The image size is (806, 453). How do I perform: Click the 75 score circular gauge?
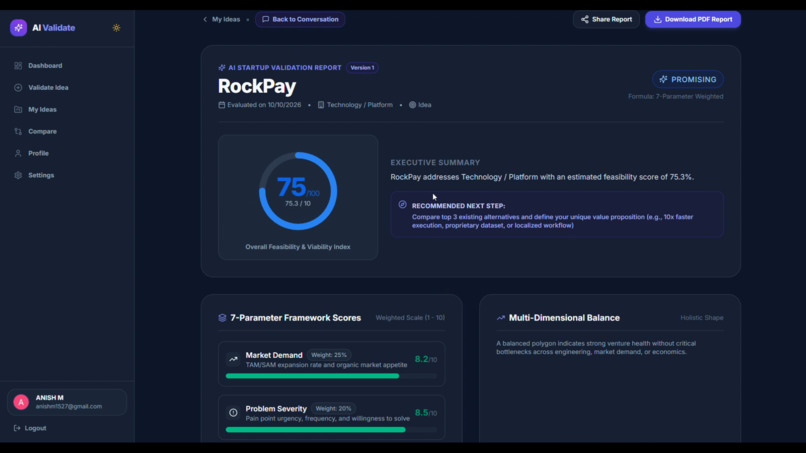point(298,191)
